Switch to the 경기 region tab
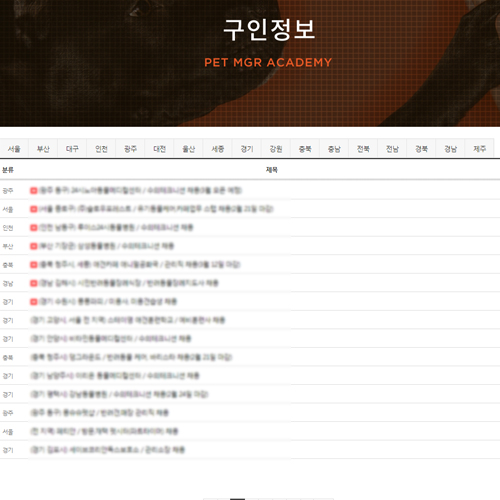Viewport: 500px width, 500px height. (x=247, y=149)
